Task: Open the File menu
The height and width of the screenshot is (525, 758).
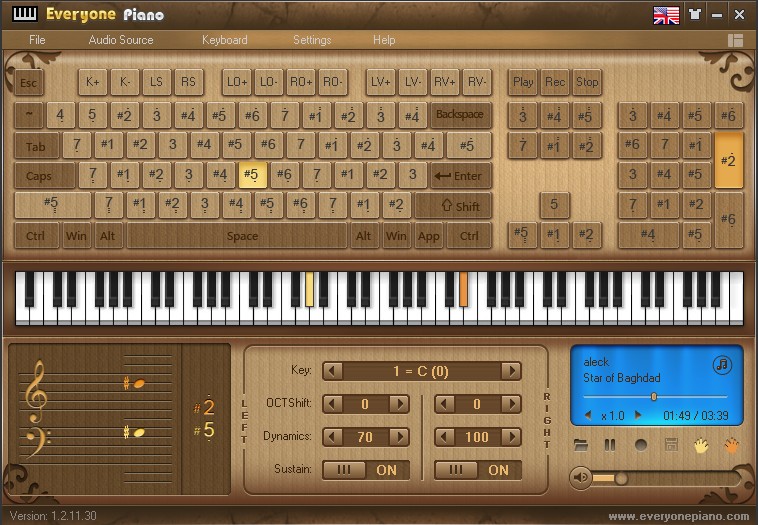Action: point(37,40)
